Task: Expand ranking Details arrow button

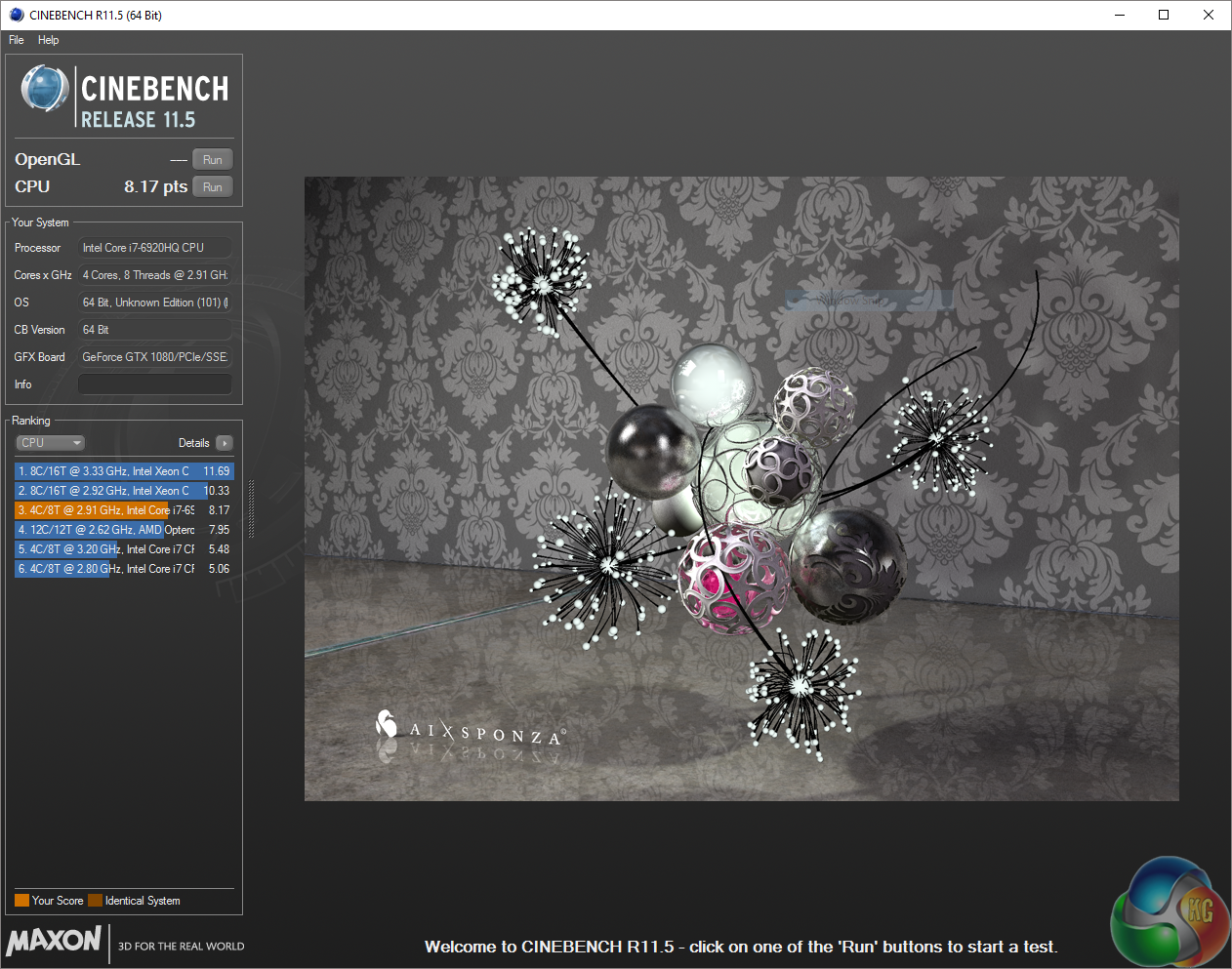Action: point(225,443)
